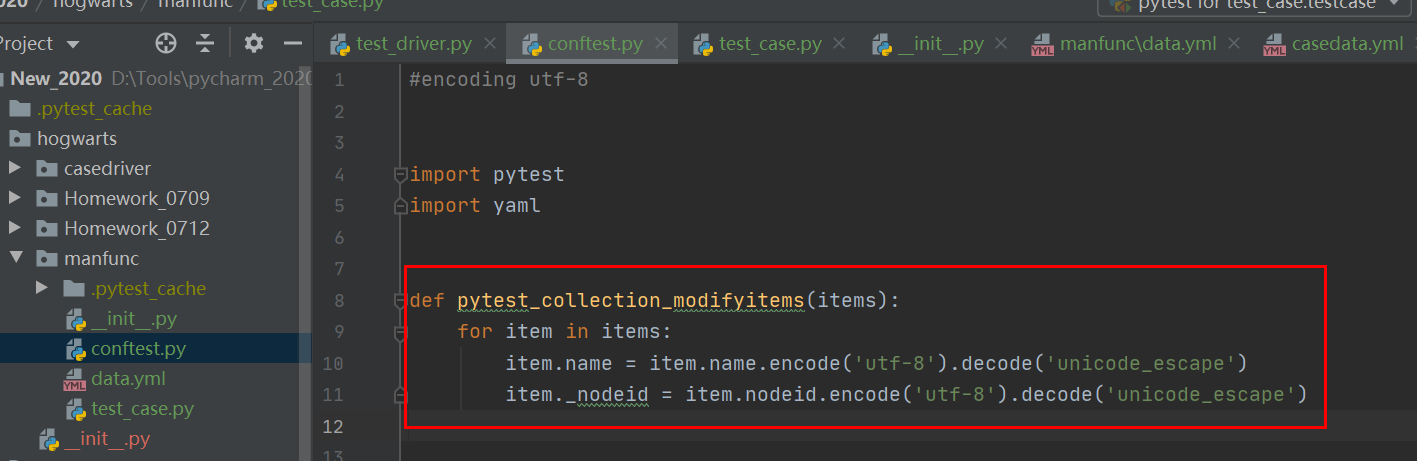Click the locate/select opened file icon
Viewport: 1417px width, 461px height.
pos(166,44)
